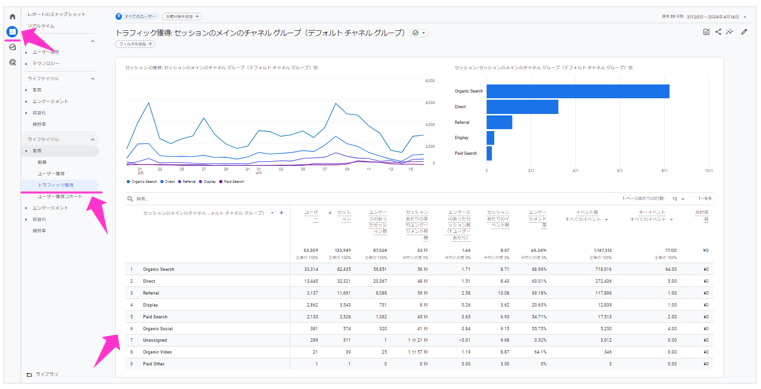The image size is (761, 389).
Task: Expand the テクノロジー tree item
Action: coord(27,64)
